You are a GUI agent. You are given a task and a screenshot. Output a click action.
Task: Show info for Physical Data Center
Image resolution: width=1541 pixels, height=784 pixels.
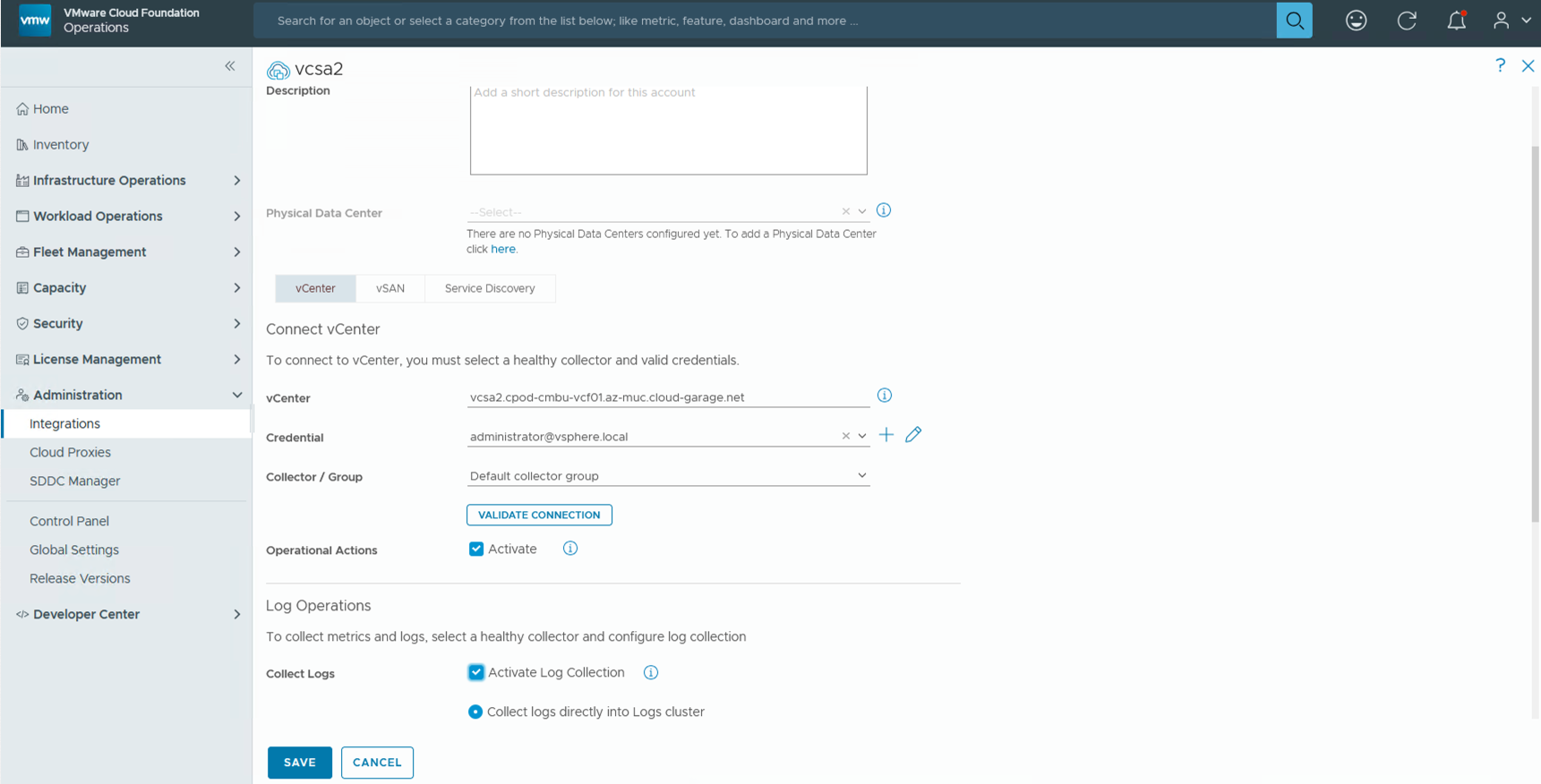coord(884,210)
